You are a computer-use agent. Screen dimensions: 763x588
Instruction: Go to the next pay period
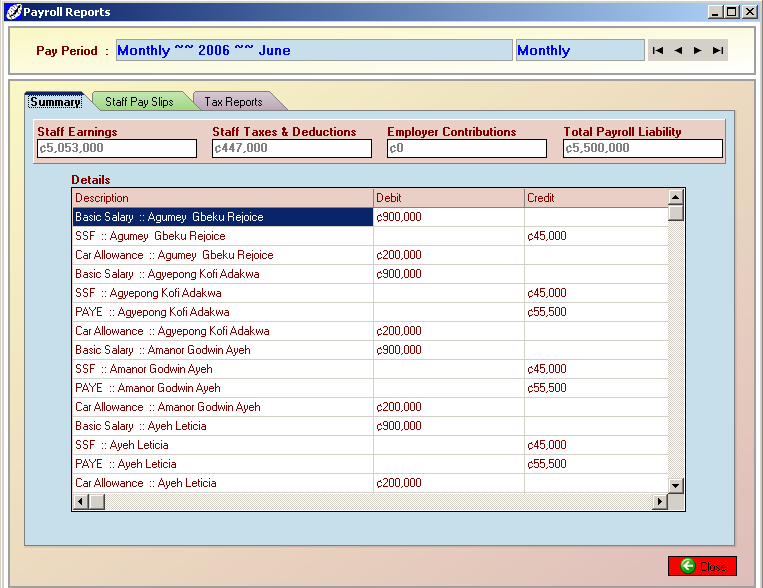click(x=697, y=50)
